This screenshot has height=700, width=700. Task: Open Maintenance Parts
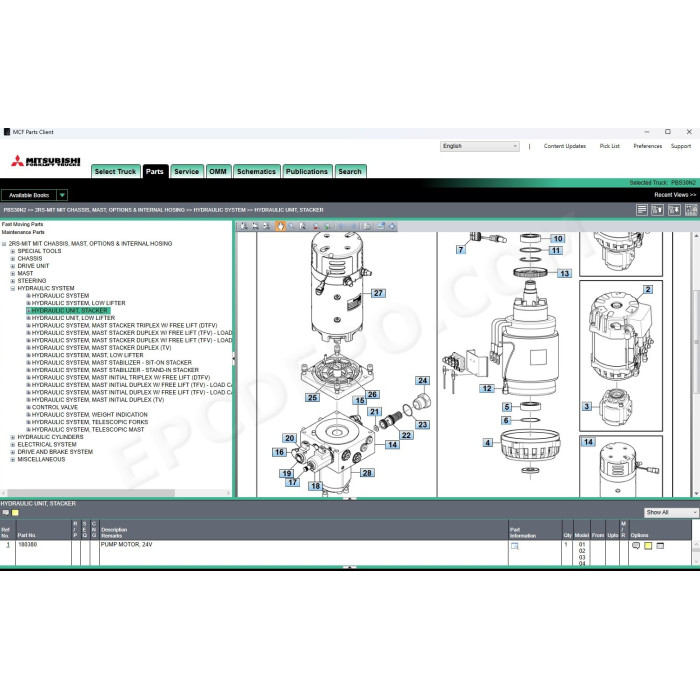click(x=23, y=232)
